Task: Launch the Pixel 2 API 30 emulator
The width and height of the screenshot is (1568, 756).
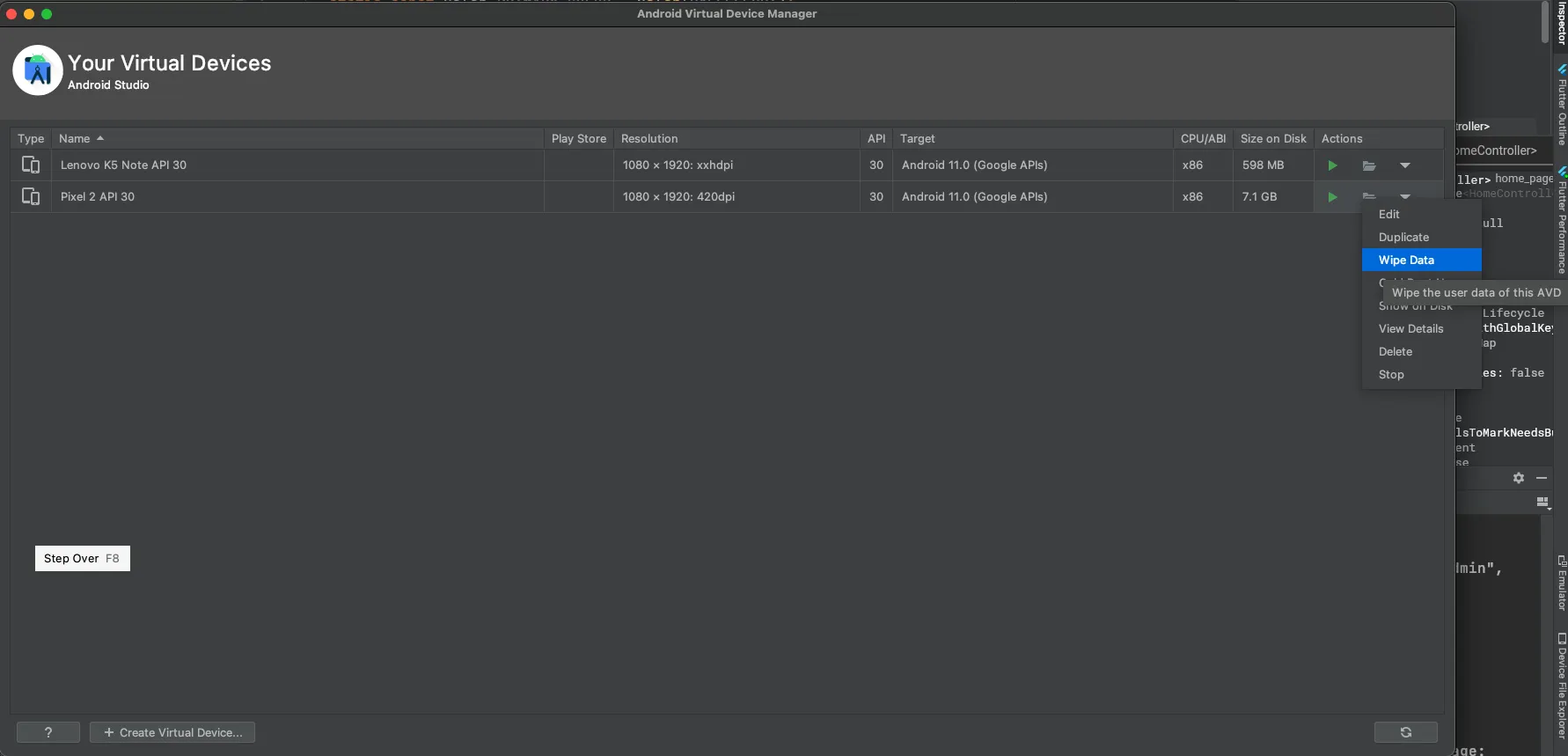Action: click(x=1332, y=197)
